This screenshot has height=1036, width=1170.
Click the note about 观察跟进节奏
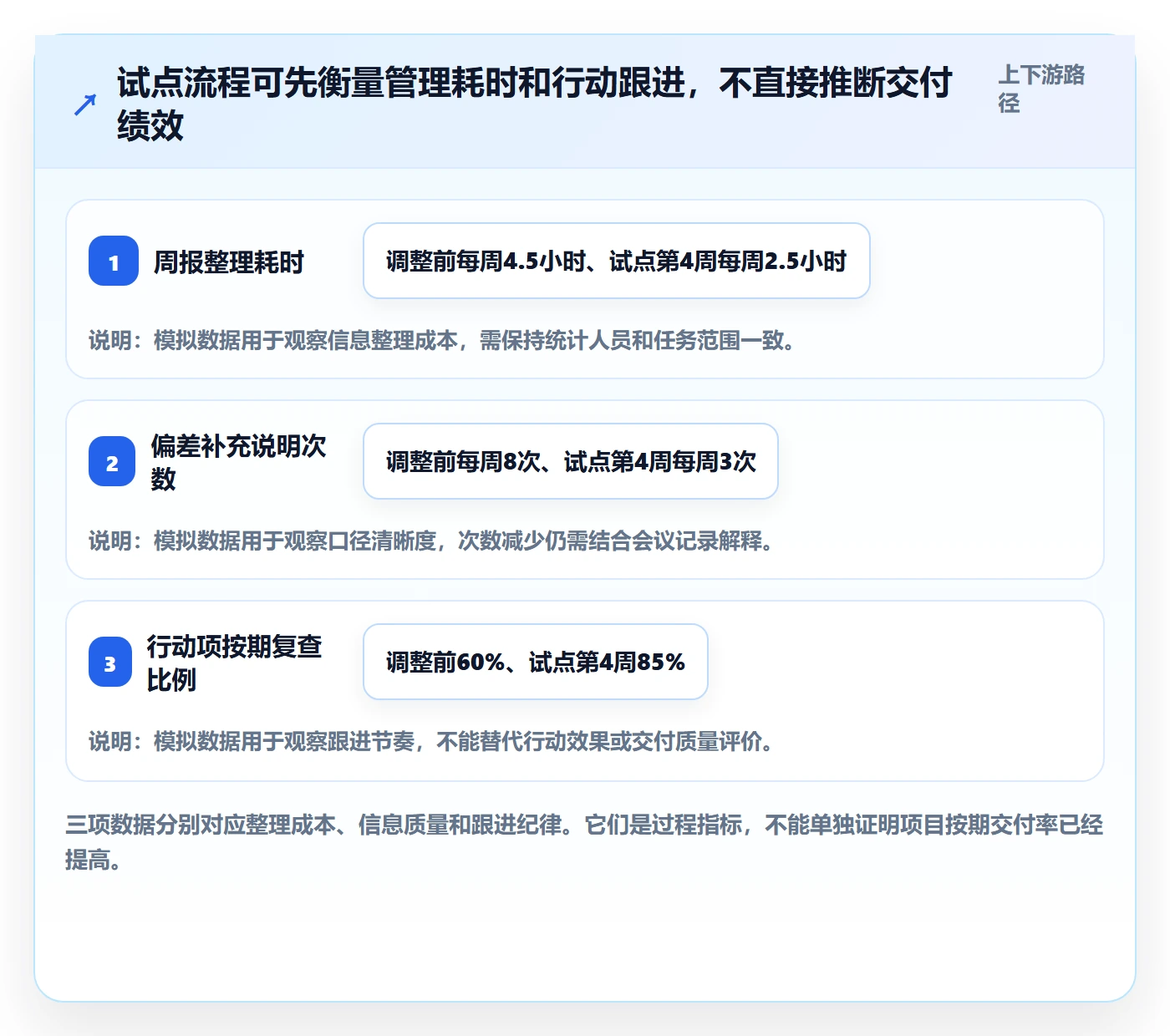(431, 741)
